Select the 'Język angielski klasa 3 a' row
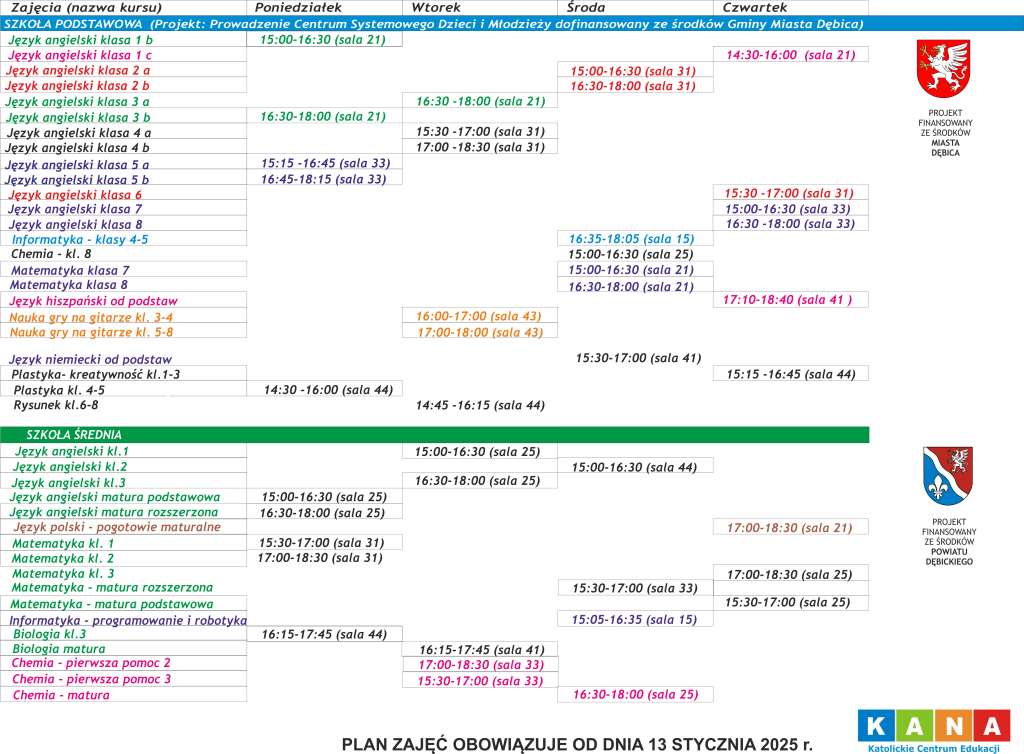 point(78,102)
